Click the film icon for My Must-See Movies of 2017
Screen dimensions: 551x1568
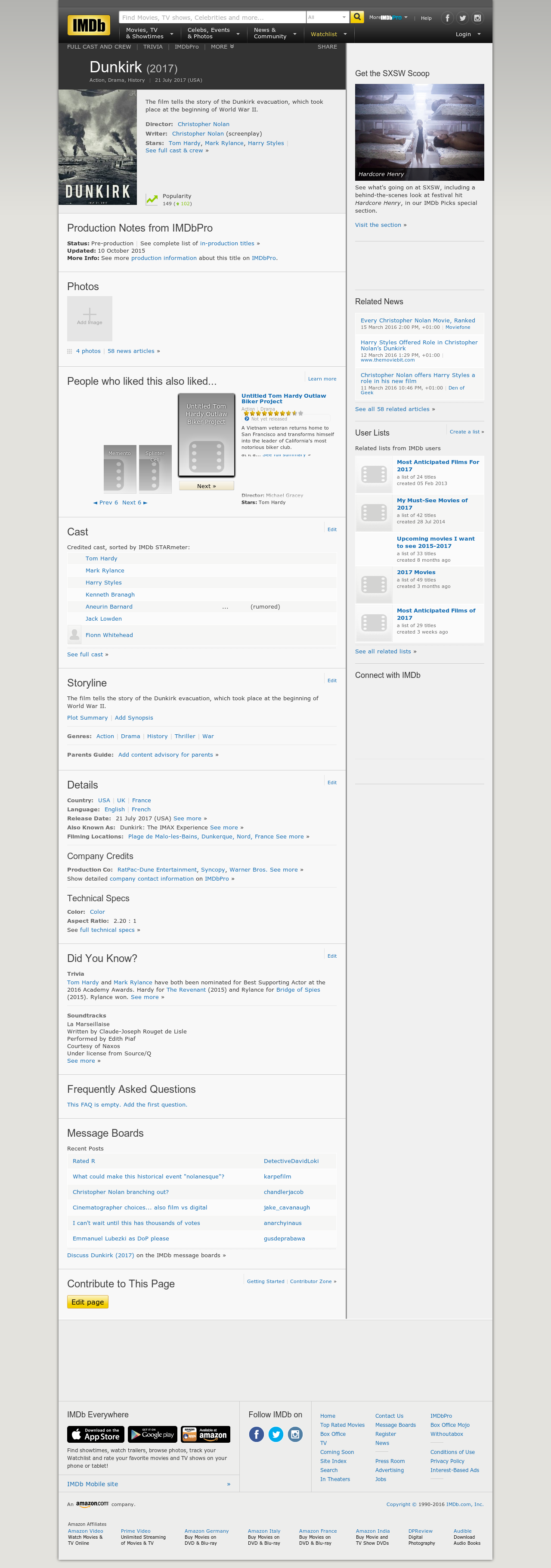coord(374,513)
